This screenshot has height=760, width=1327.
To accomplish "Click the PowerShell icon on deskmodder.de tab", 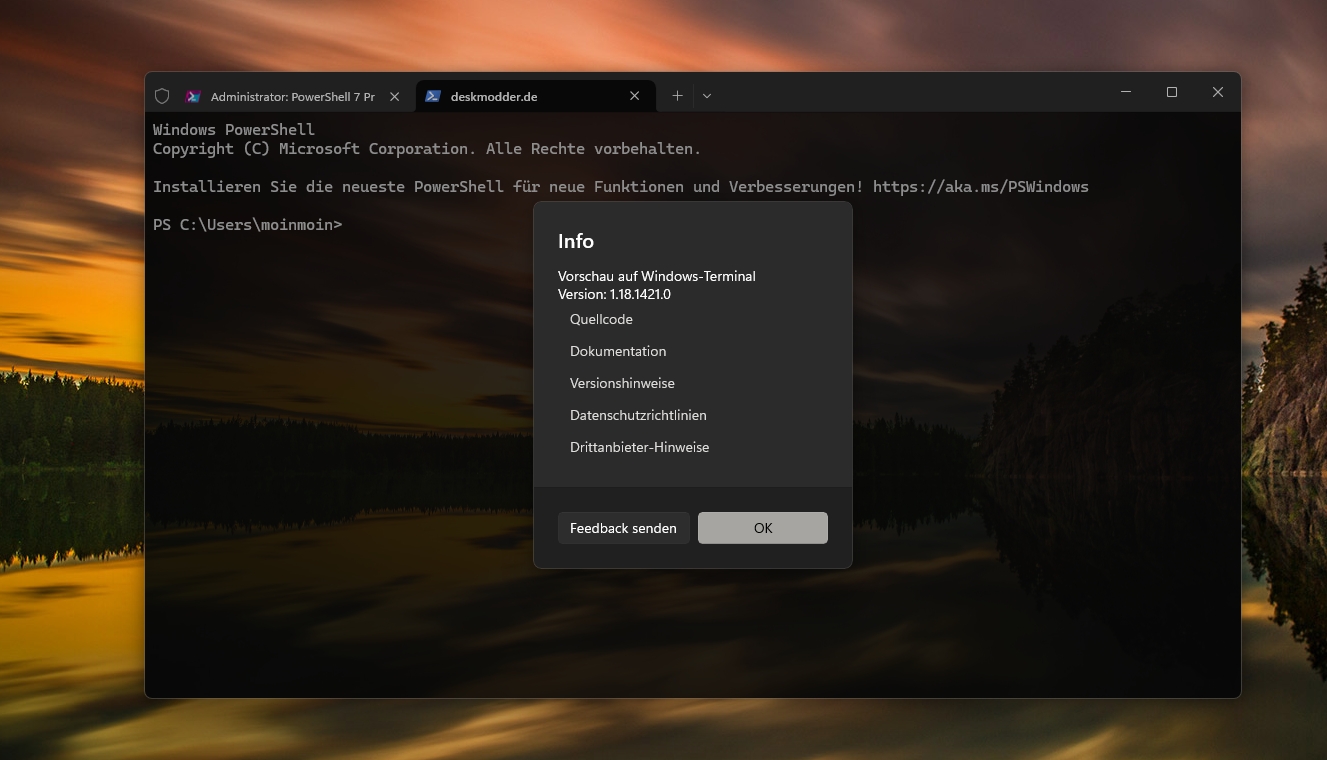I will 433,96.
